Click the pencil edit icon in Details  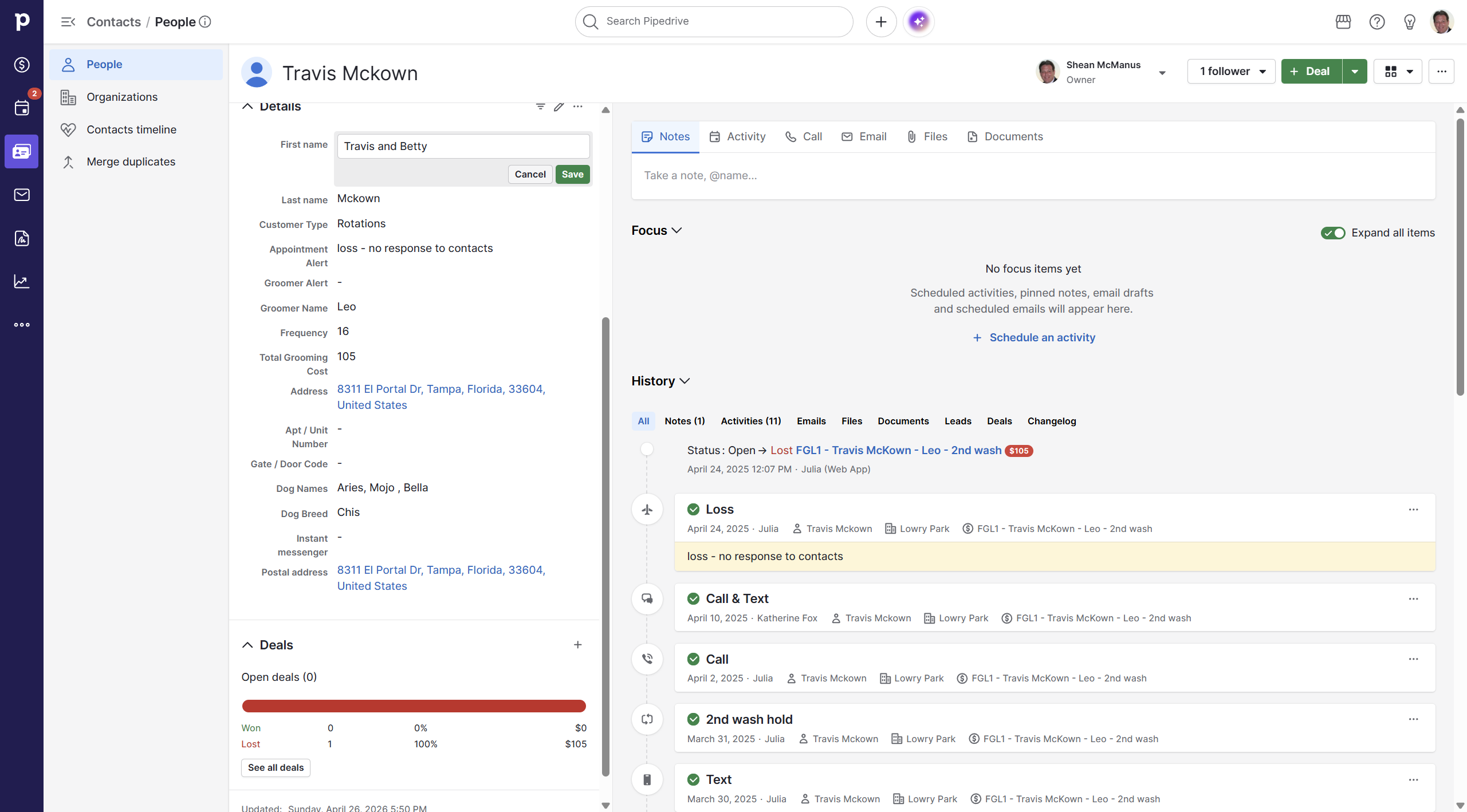click(x=559, y=107)
